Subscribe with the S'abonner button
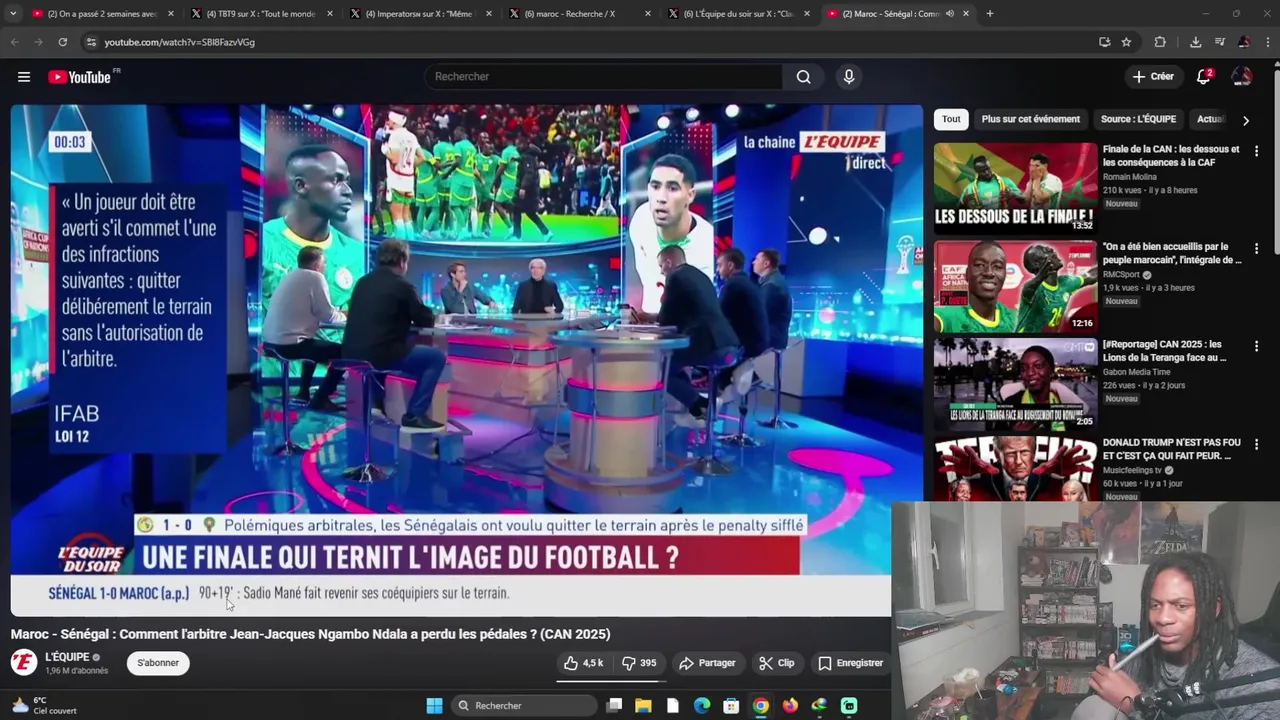The width and height of the screenshot is (1280, 720). pos(158,663)
